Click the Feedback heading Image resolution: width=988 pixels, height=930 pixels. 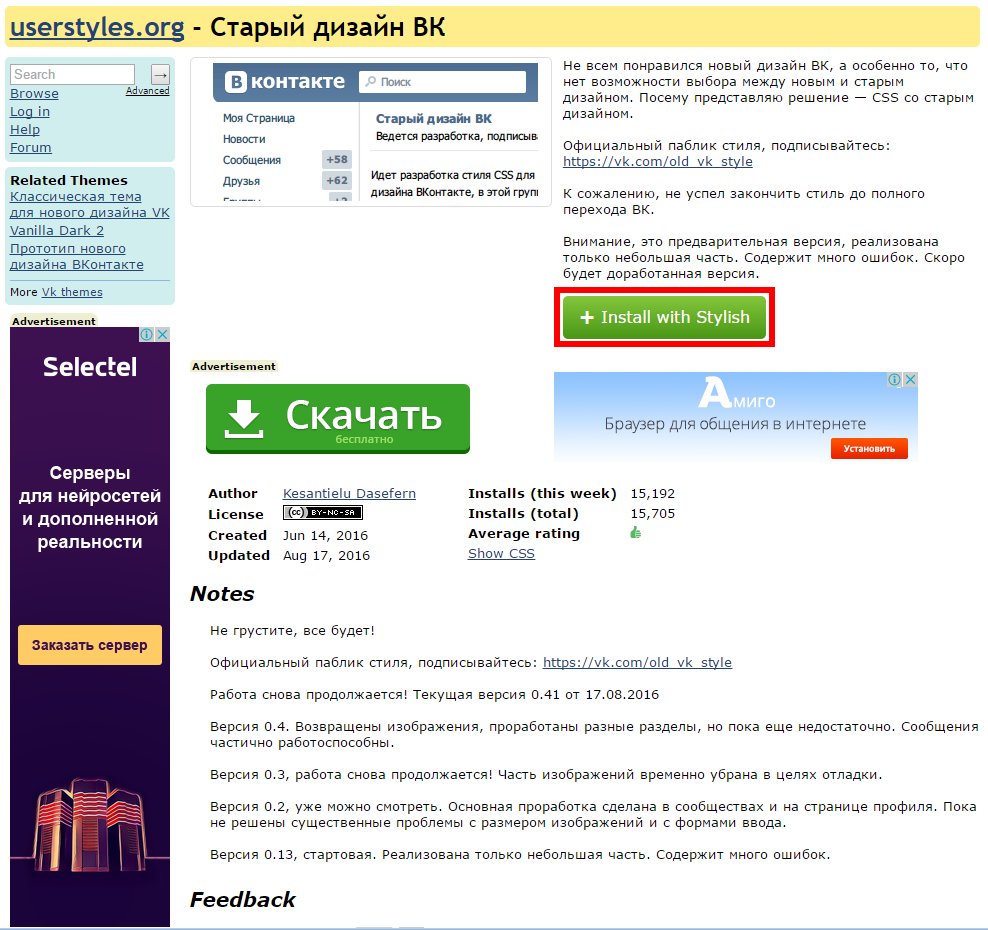point(243,900)
